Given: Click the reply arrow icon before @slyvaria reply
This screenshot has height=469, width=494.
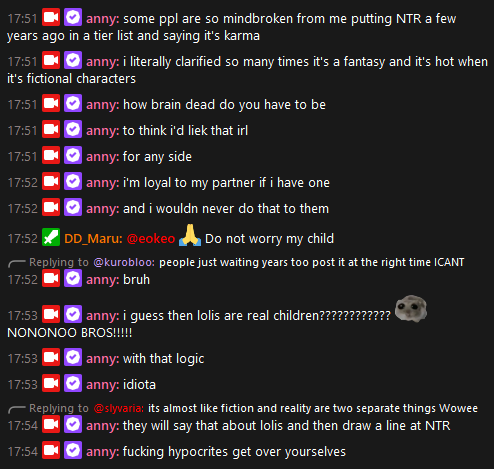Looking at the screenshot, I should tap(17, 409).
